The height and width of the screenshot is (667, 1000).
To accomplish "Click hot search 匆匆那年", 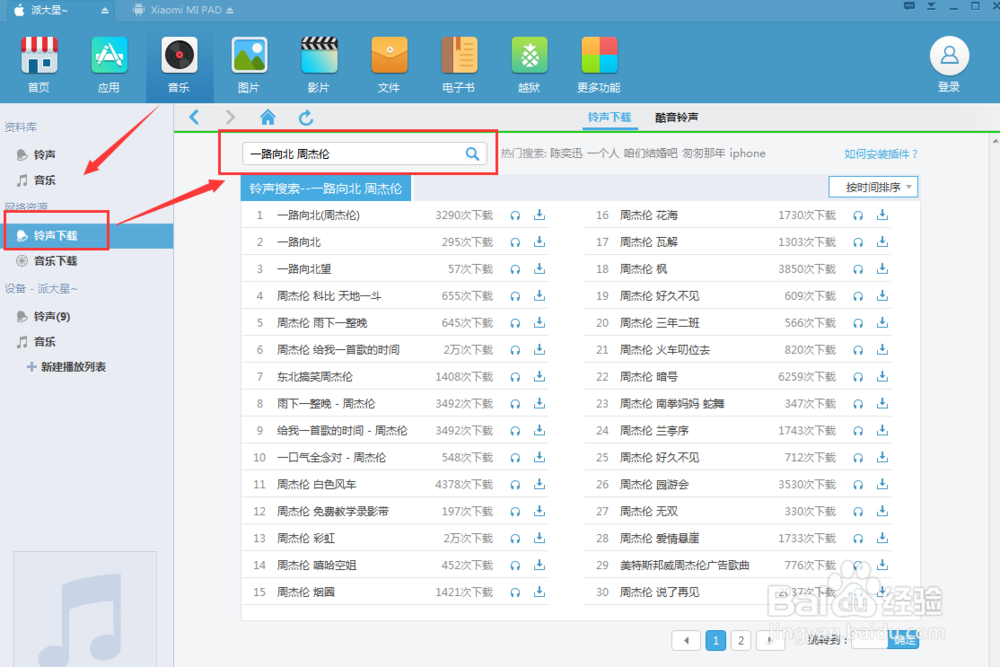I will (704, 154).
